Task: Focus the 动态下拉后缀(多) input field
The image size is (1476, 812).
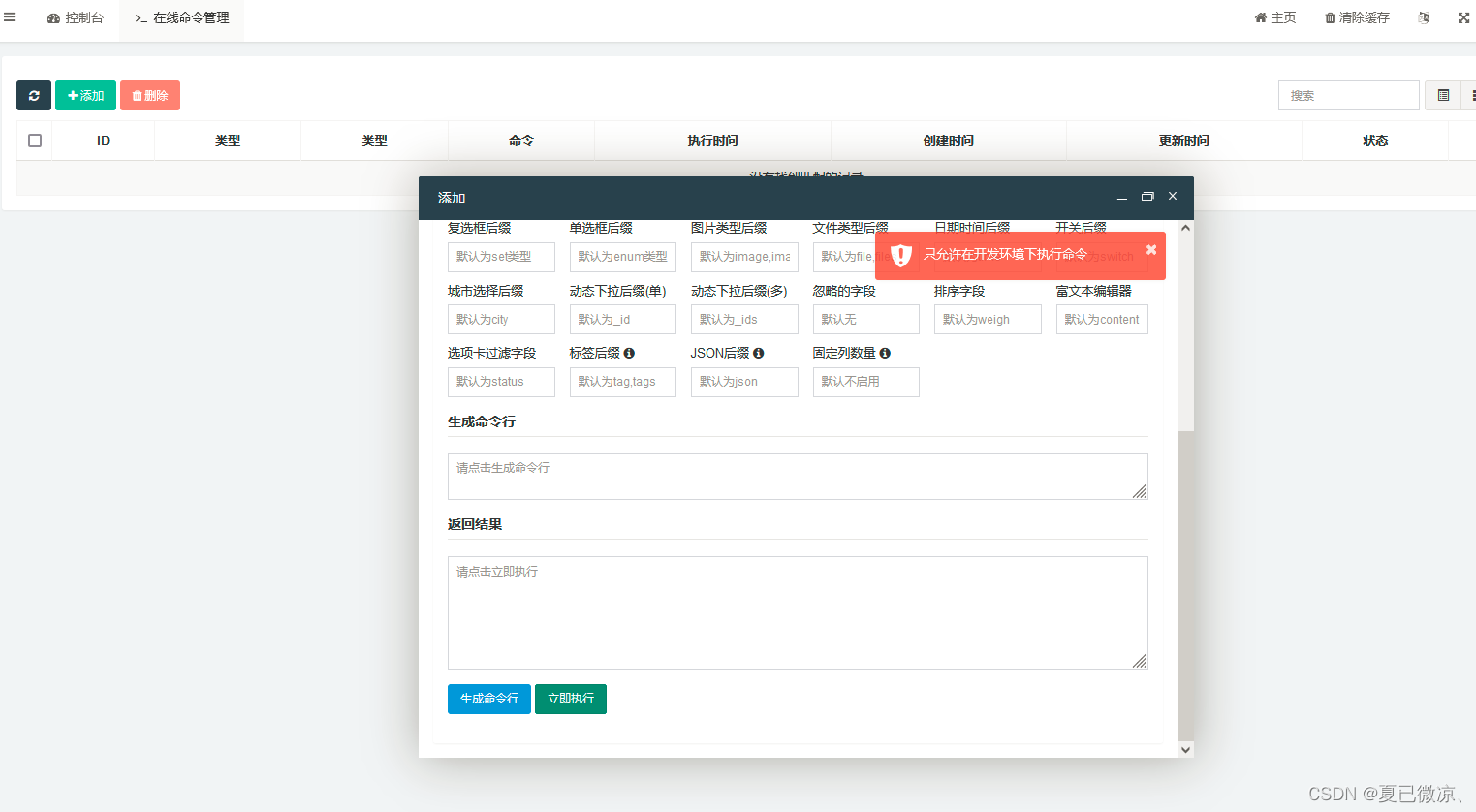Action: 744,320
